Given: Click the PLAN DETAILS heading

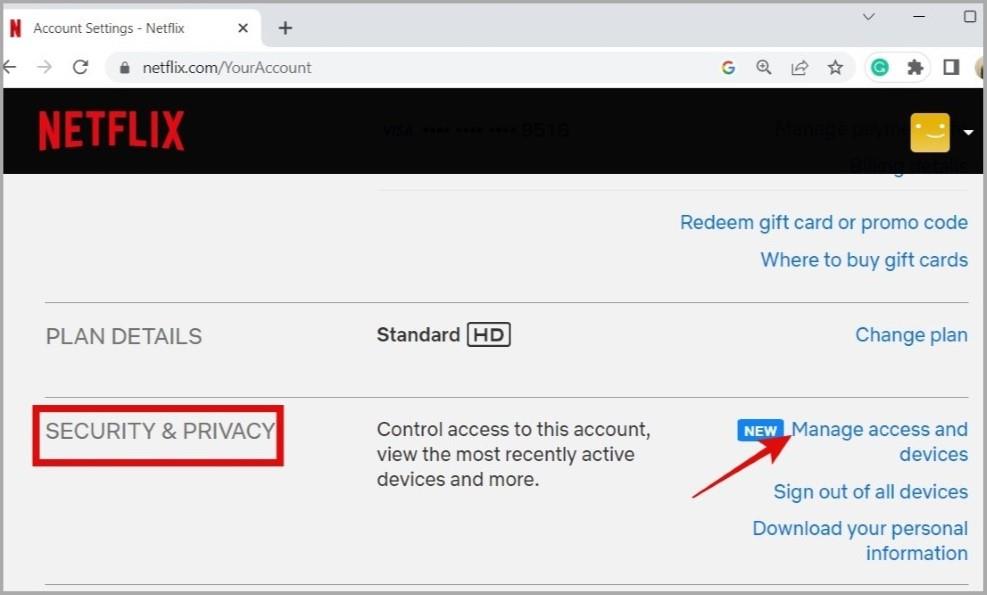Looking at the screenshot, I should tap(124, 336).
